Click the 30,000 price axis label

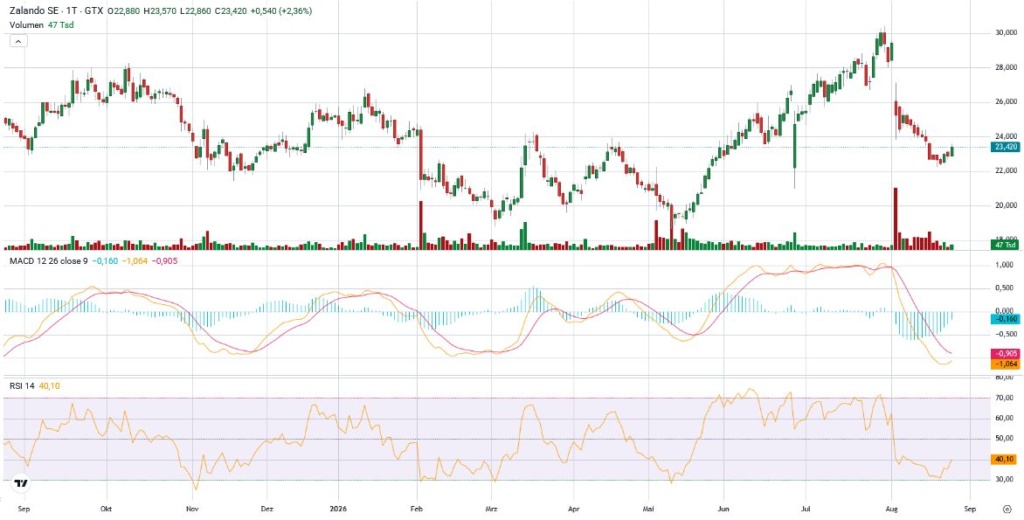[x=1005, y=33]
